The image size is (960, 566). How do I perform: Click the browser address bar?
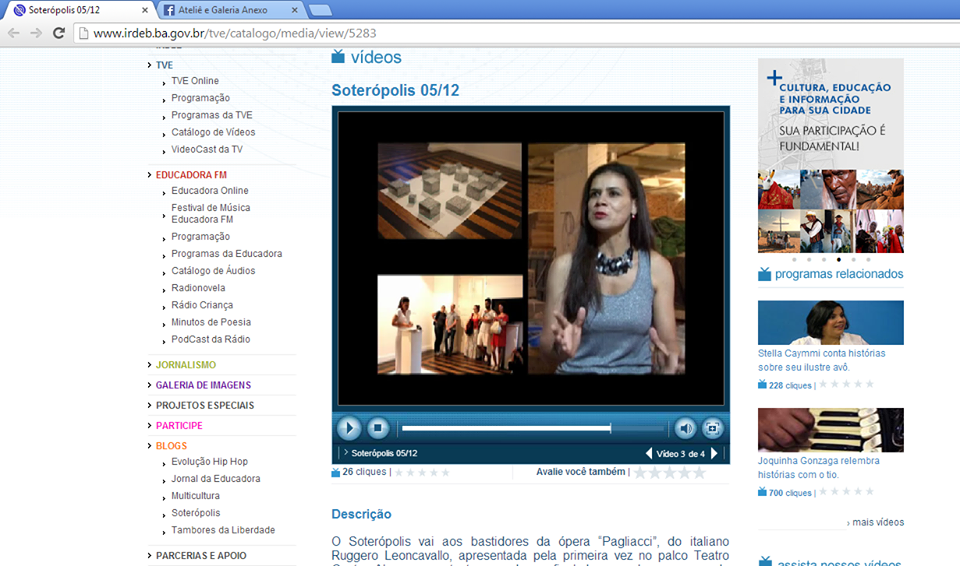500,33
